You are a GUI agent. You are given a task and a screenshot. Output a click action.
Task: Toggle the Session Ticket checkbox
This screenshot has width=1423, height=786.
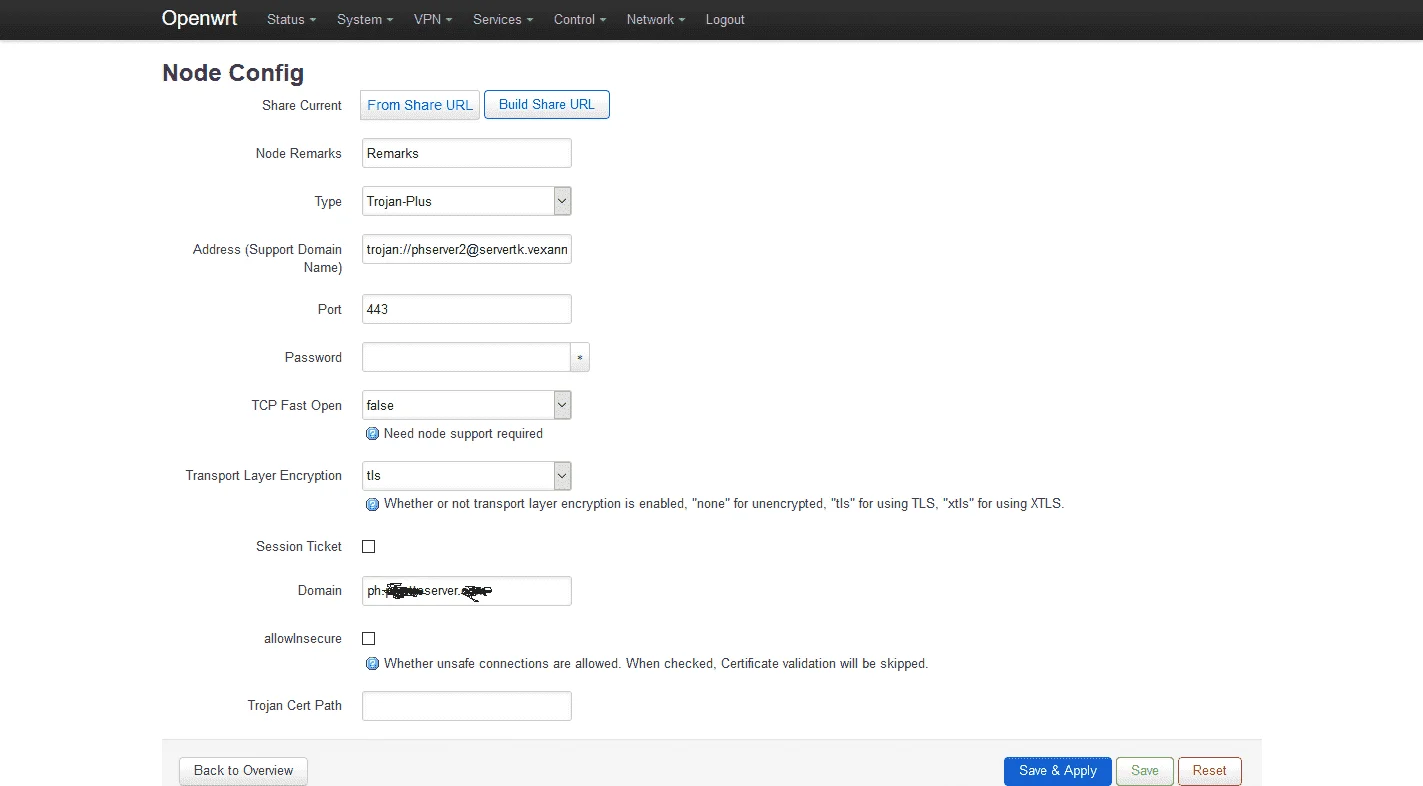368,547
